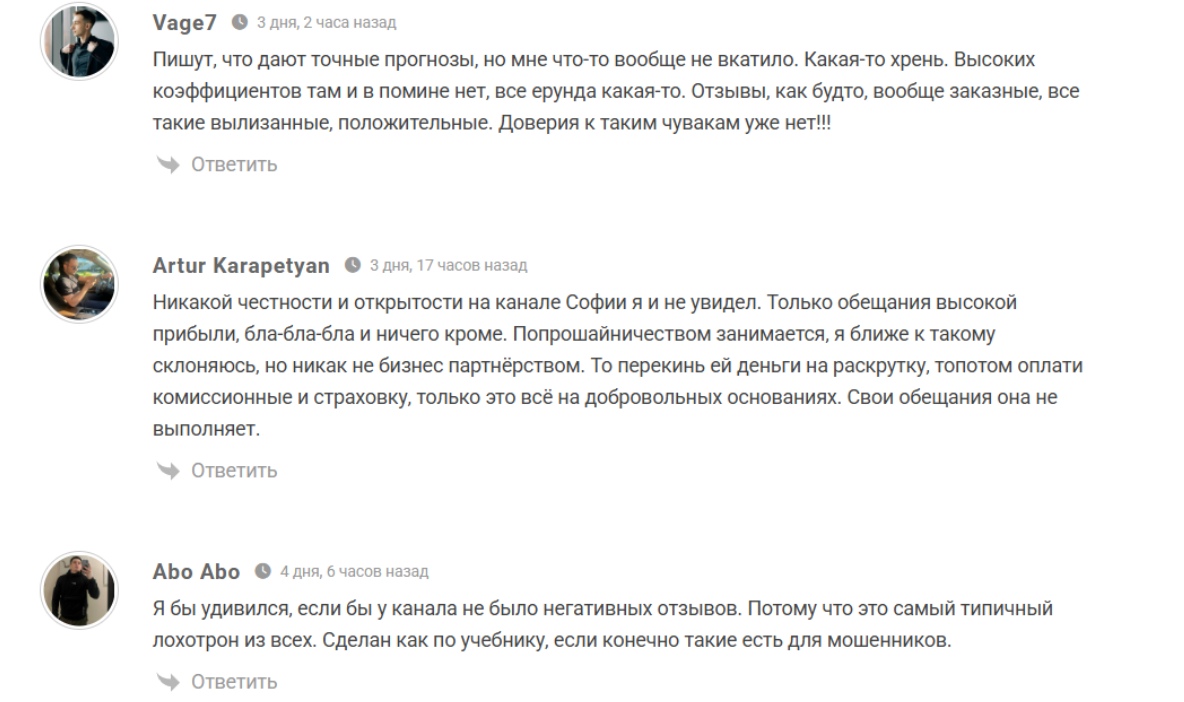Click the reply arrow icon under Vage7's comment

click(x=168, y=164)
